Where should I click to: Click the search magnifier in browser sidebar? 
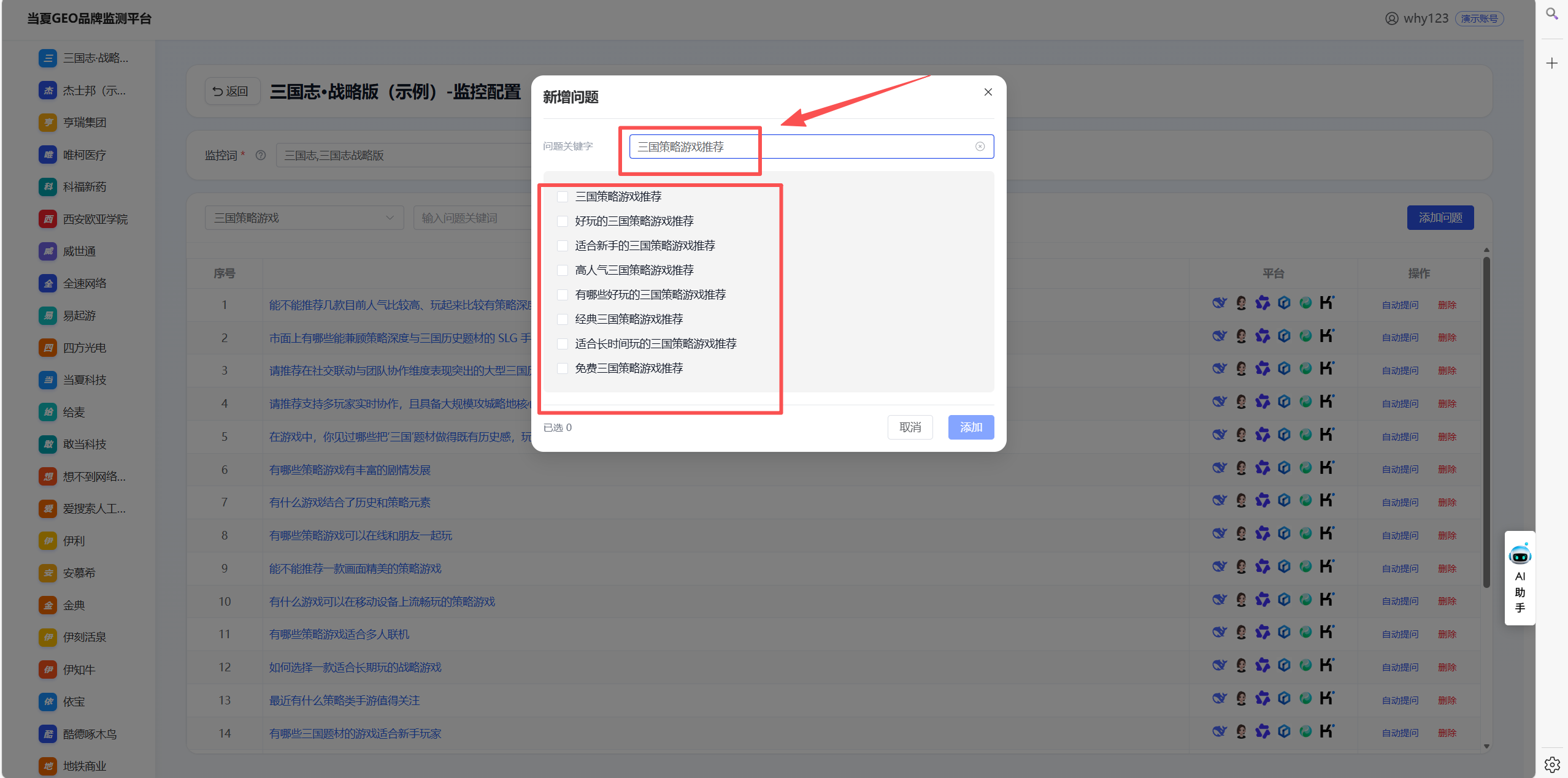[1551, 13]
